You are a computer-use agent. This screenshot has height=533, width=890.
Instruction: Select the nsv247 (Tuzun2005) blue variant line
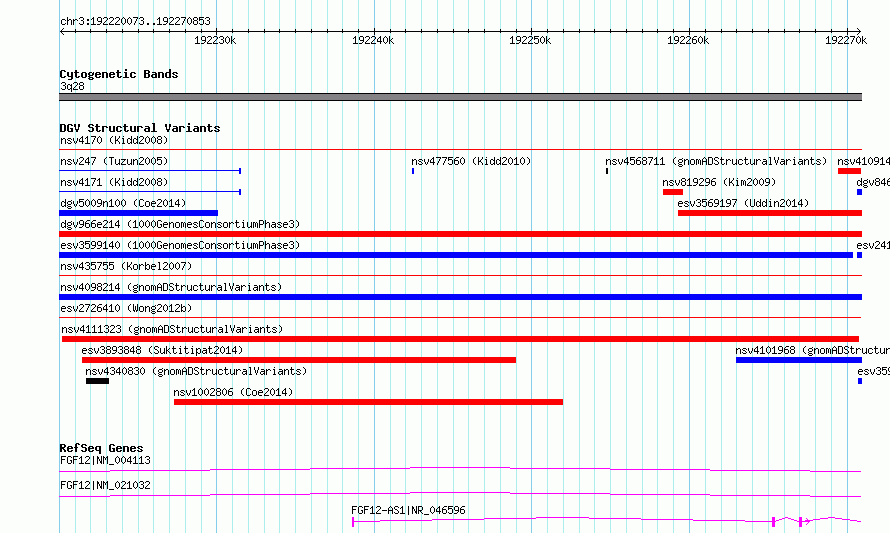coord(150,171)
